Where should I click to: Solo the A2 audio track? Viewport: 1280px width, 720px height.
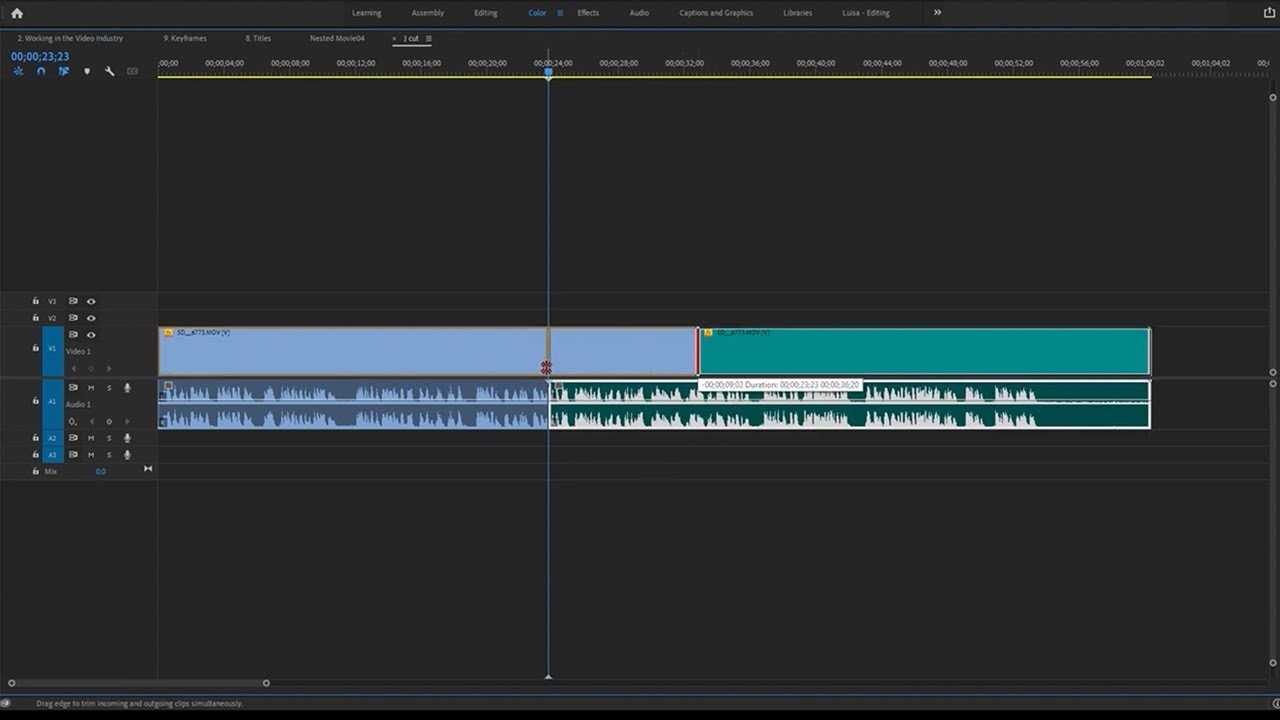[108, 438]
